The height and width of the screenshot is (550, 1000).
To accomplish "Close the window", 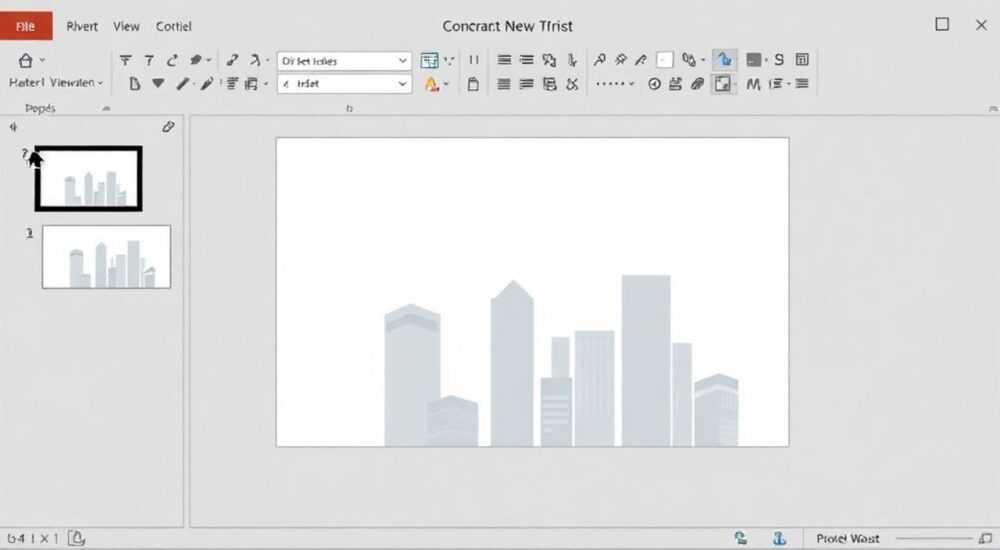I will click(982, 25).
